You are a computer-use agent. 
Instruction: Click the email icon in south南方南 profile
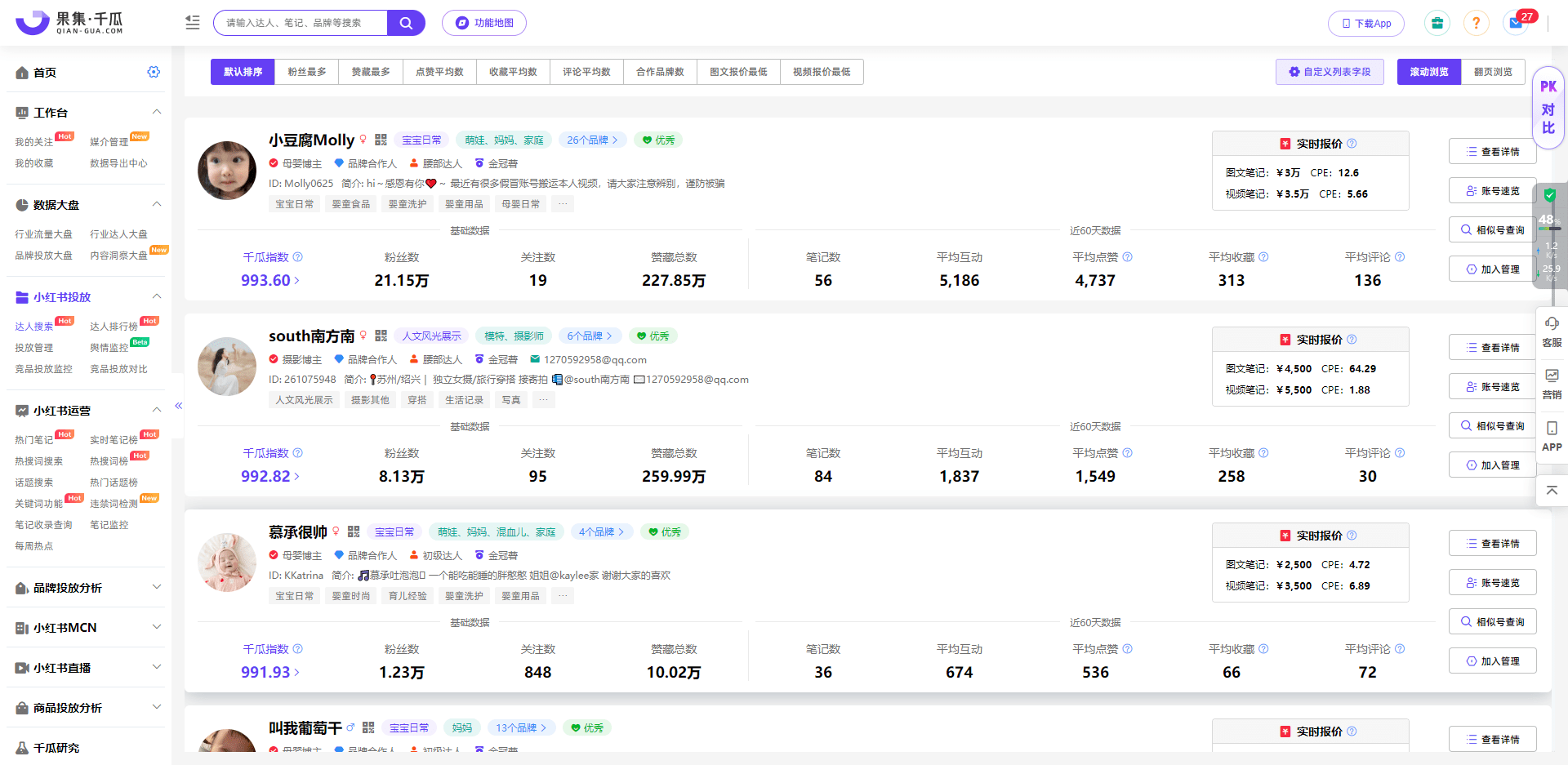click(x=535, y=359)
